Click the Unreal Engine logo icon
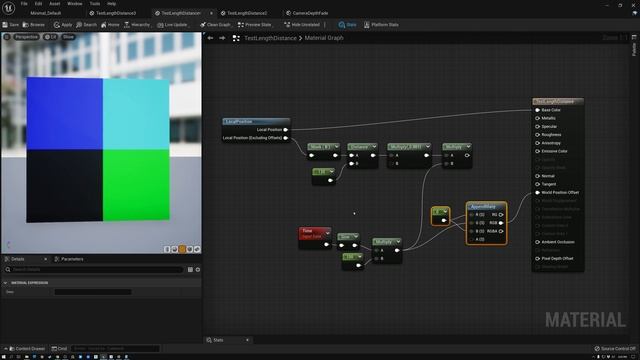 [9, 8]
